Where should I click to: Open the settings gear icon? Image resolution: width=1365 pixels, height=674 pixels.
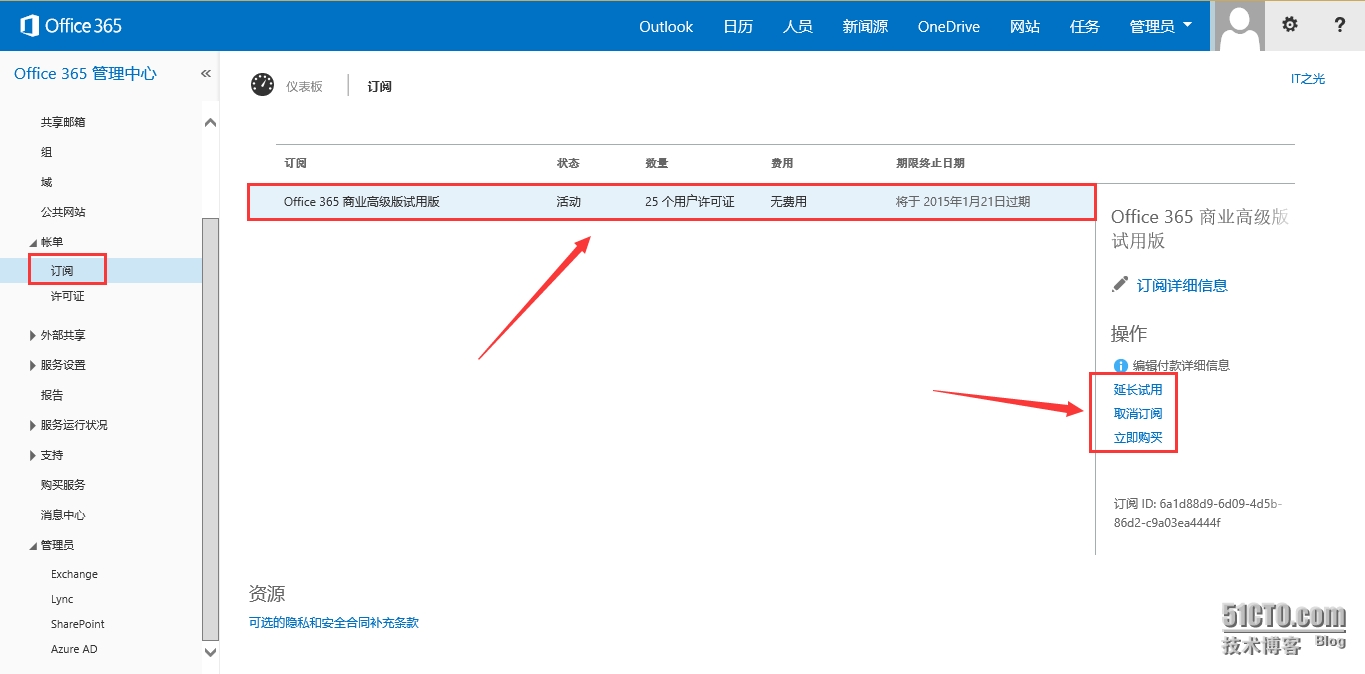[x=1290, y=25]
